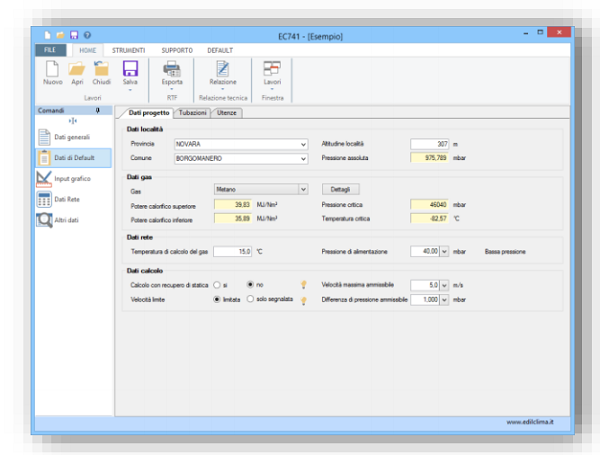
Task: Save the project with the Salva icon
Action: 129,69
